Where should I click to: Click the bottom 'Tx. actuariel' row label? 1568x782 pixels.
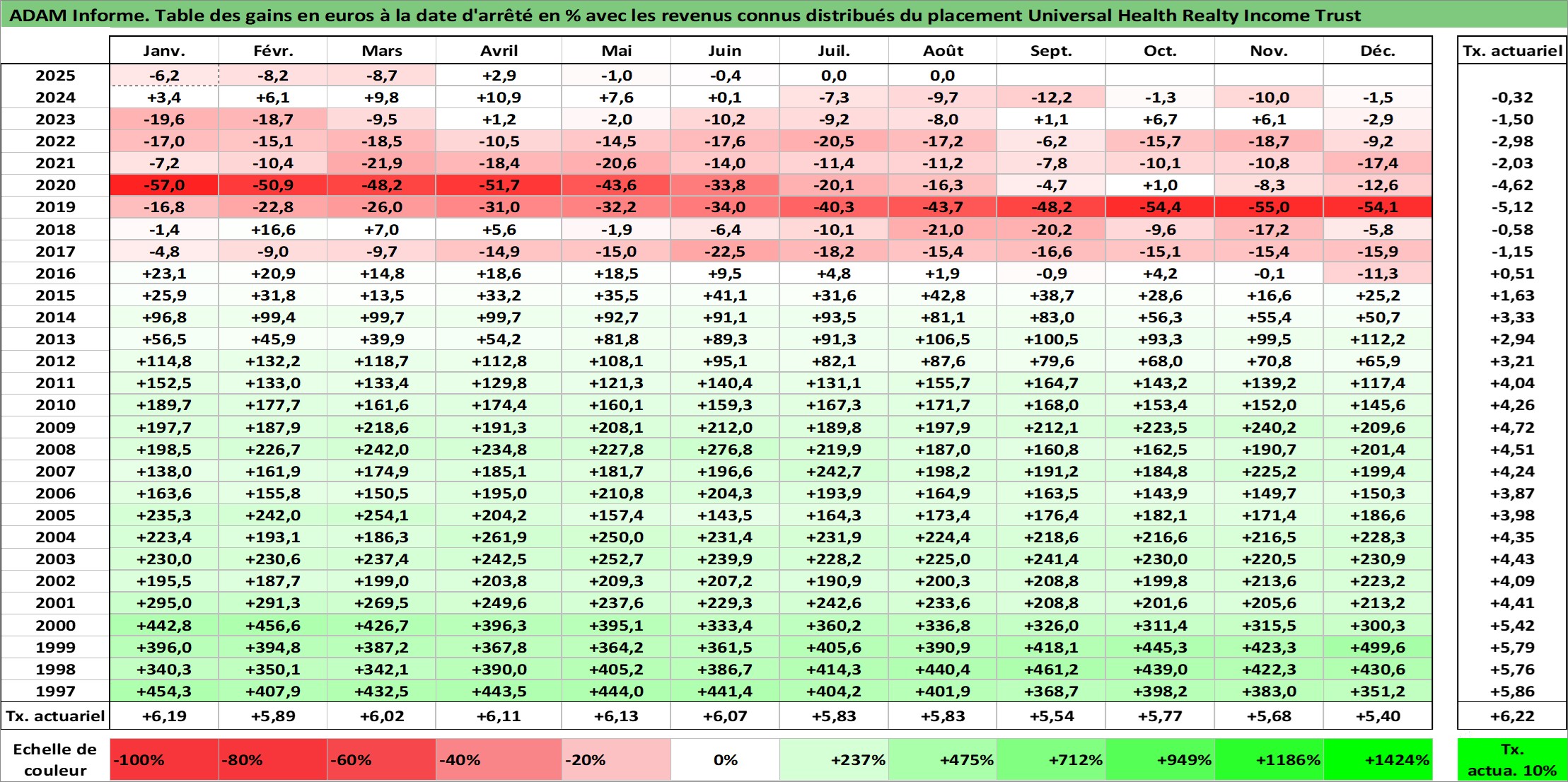[x=55, y=716]
